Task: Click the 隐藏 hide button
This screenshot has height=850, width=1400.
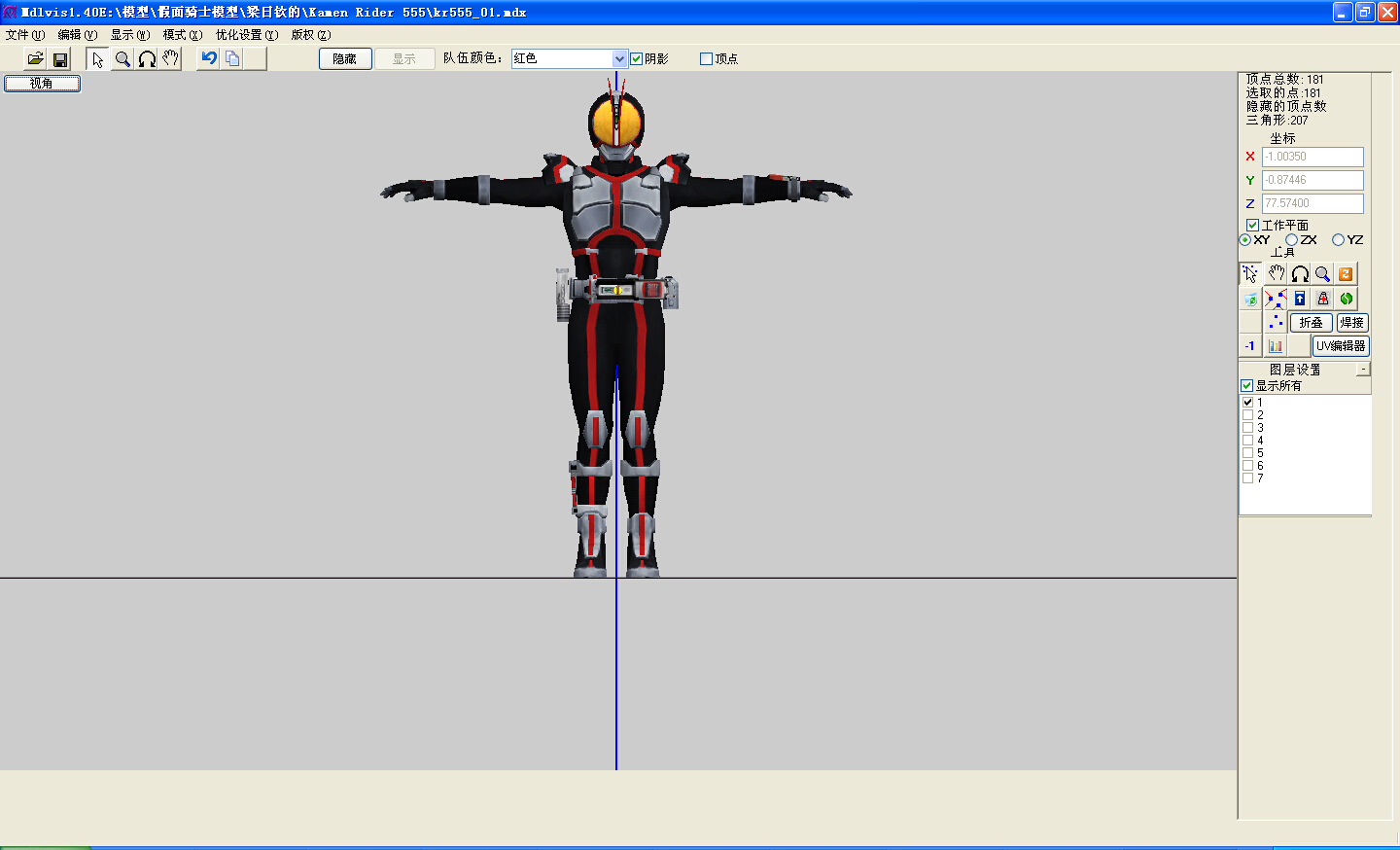Action: click(x=345, y=58)
